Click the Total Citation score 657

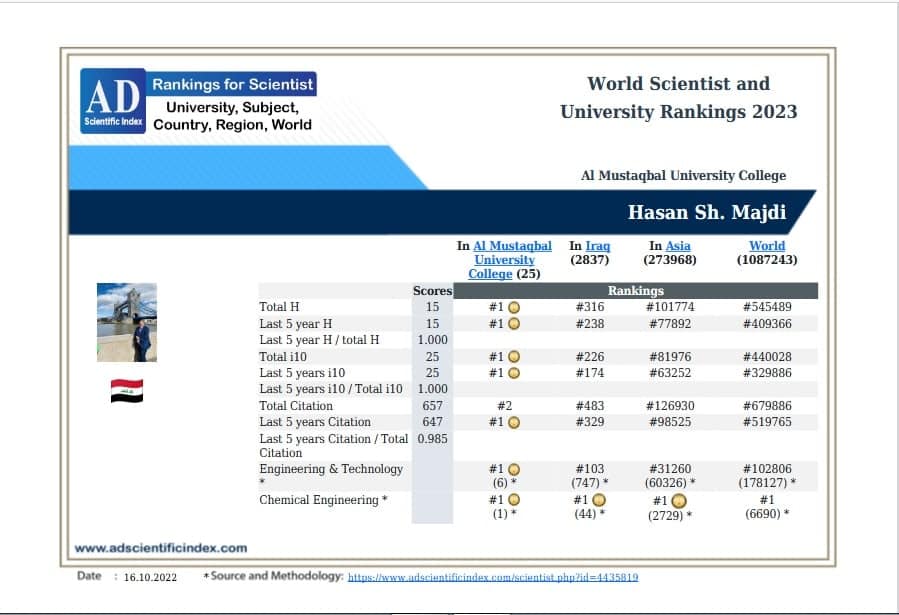click(432, 406)
